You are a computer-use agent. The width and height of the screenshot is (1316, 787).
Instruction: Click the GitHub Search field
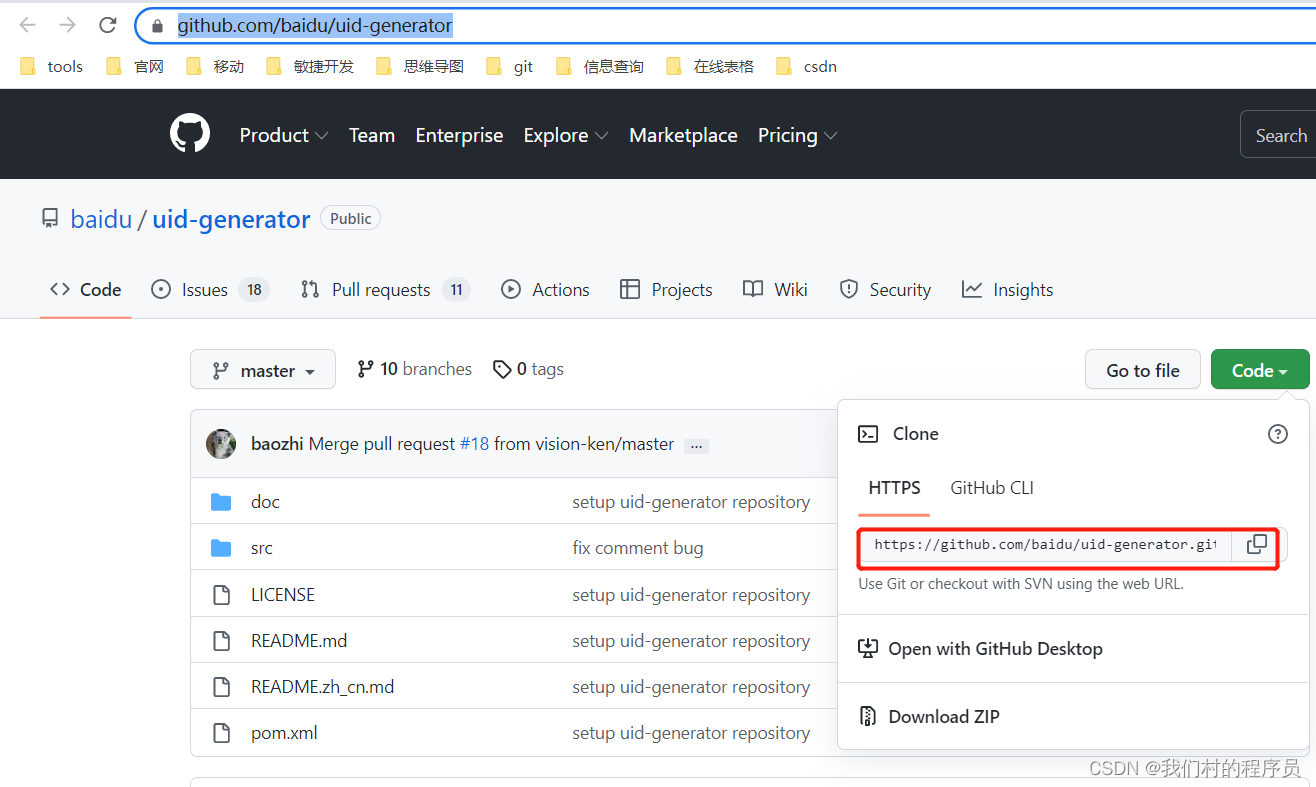(1278, 135)
